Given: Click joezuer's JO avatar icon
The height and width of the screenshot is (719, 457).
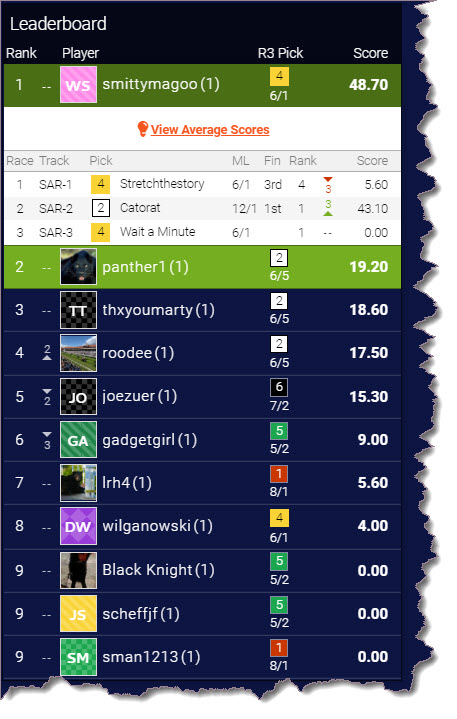Looking at the screenshot, I should [78, 397].
